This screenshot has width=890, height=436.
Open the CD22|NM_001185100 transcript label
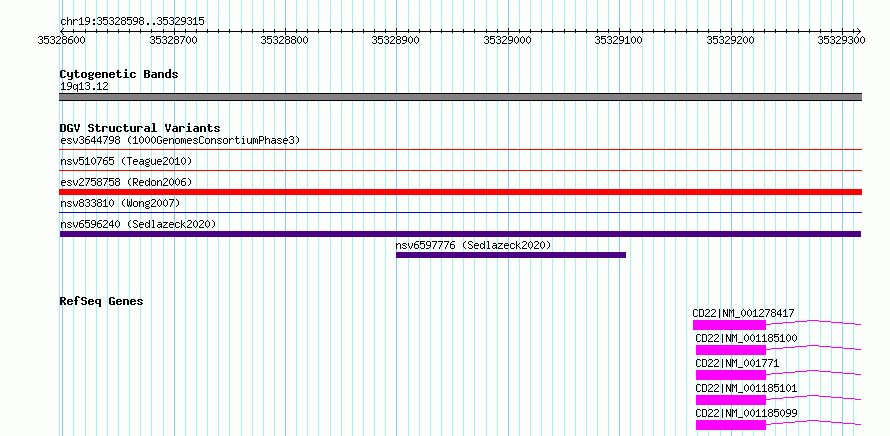tap(746, 338)
